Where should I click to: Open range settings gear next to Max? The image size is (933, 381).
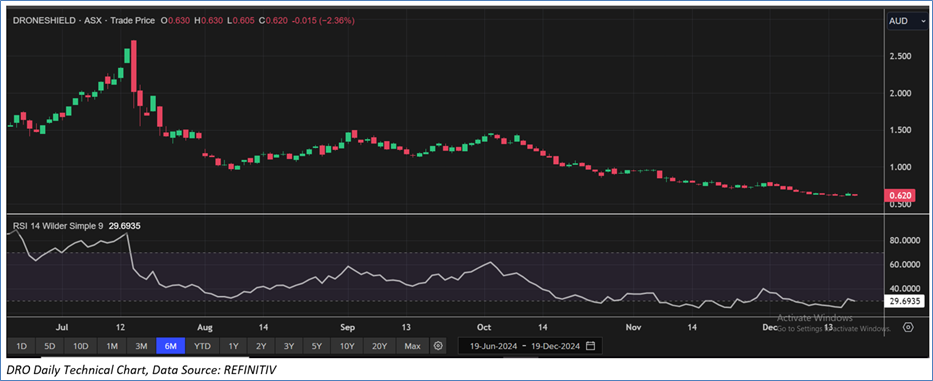[439, 346]
